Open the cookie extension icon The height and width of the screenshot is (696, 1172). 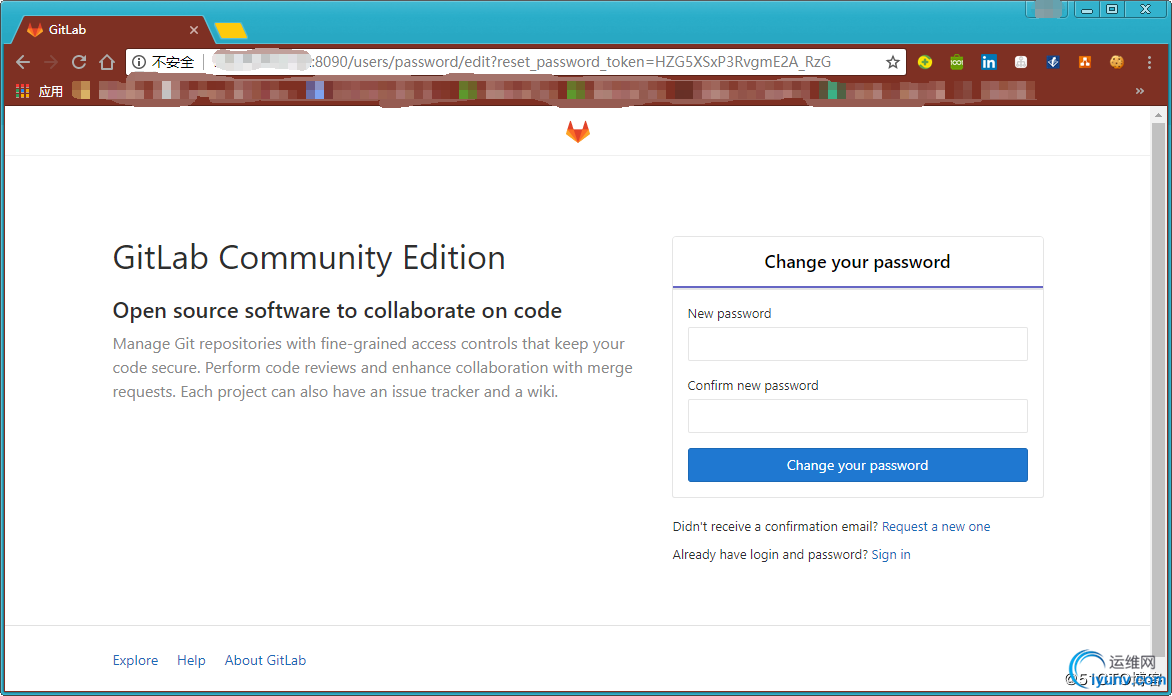[x=1117, y=62]
